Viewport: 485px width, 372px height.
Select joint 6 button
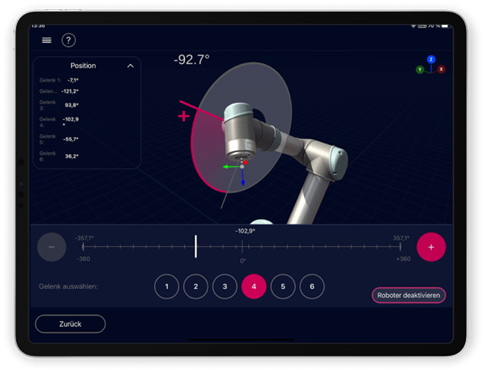(312, 286)
